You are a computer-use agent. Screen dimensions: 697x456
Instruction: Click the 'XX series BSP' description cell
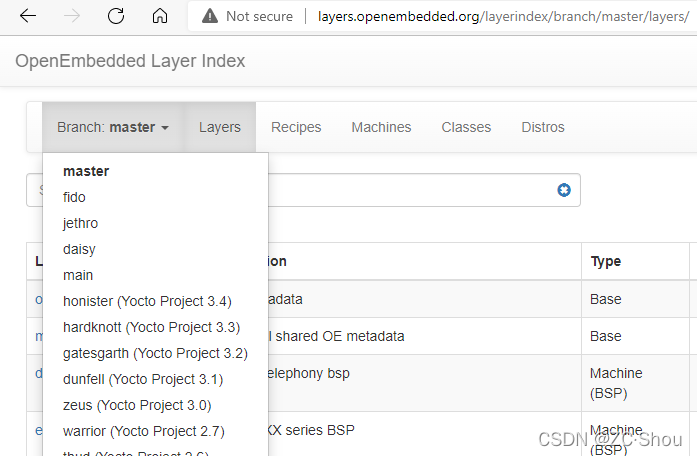[x=311, y=430]
